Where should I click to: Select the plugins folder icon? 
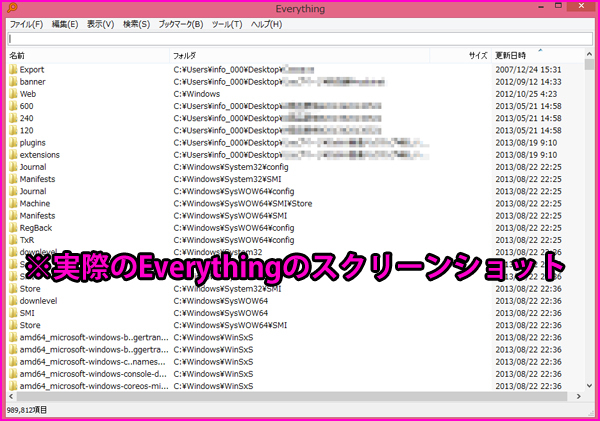tap(13, 143)
